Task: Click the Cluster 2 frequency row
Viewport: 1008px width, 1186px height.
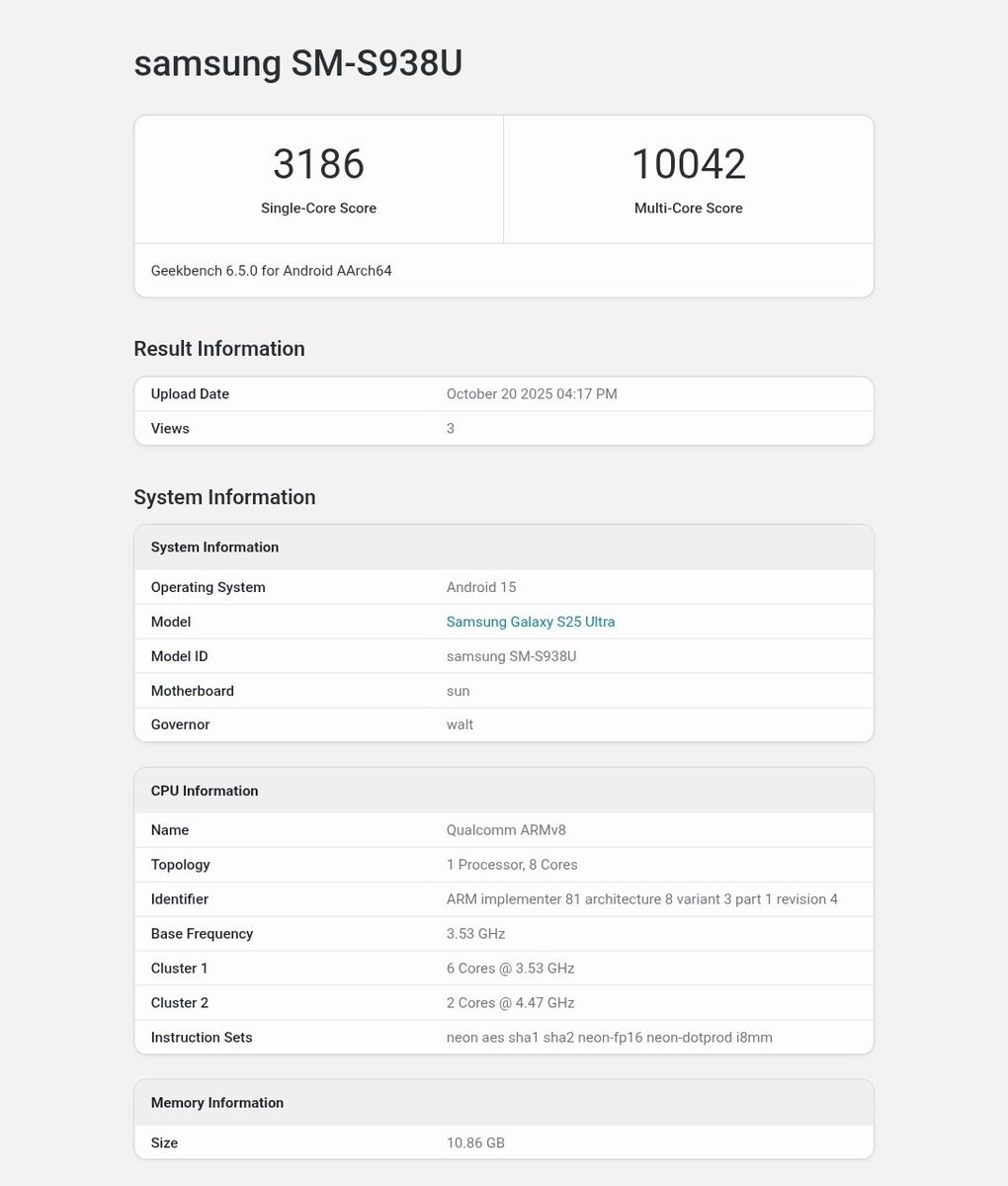Action: click(504, 1002)
